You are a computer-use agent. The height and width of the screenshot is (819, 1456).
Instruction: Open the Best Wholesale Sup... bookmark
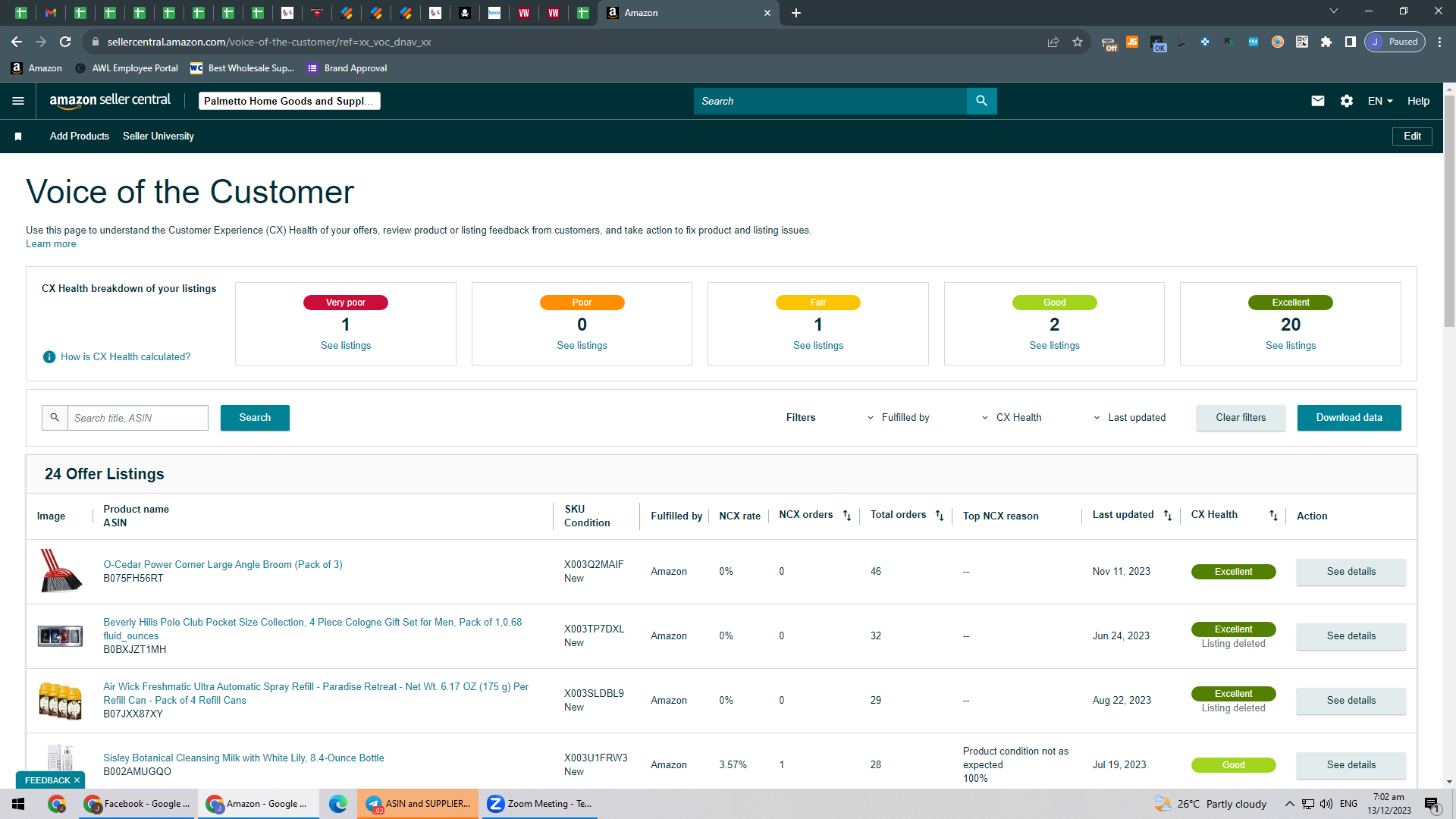point(242,68)
